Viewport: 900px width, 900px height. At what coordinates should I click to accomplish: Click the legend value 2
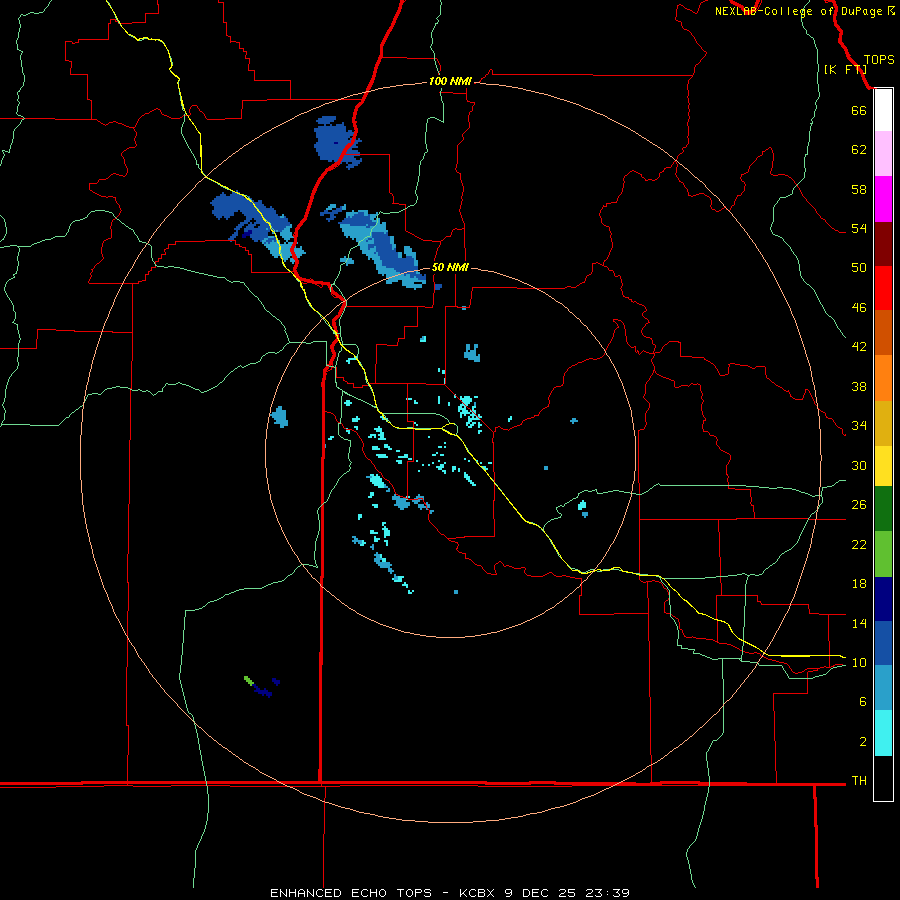click(863, 742)
